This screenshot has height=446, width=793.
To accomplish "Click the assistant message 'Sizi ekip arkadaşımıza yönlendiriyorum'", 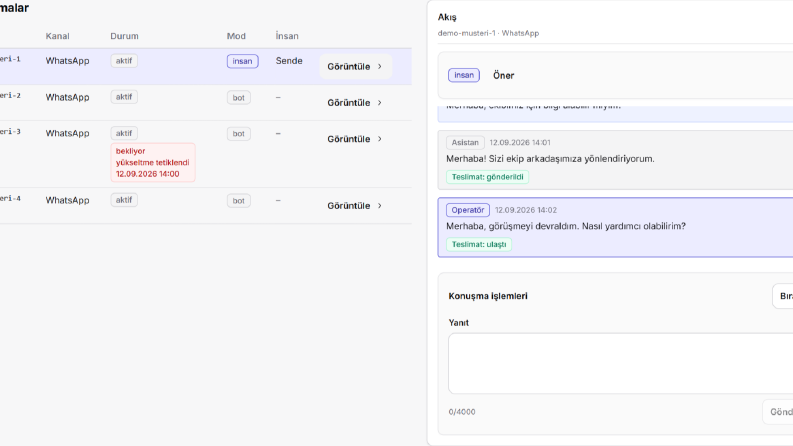I will (550, 159).
